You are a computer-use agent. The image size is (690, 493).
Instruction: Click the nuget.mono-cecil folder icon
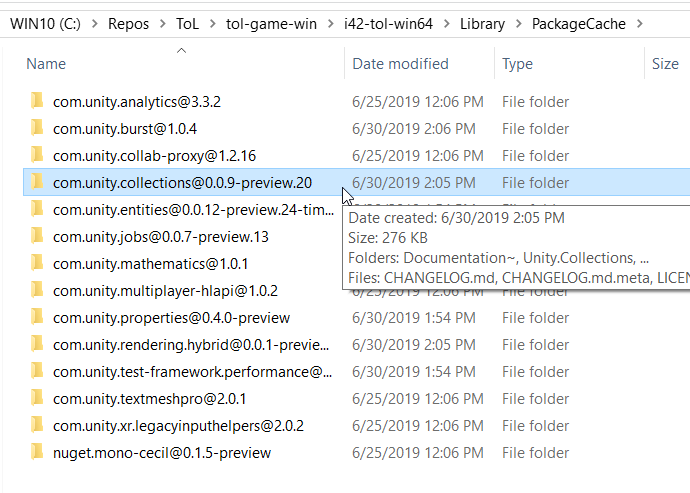point(38,452)
